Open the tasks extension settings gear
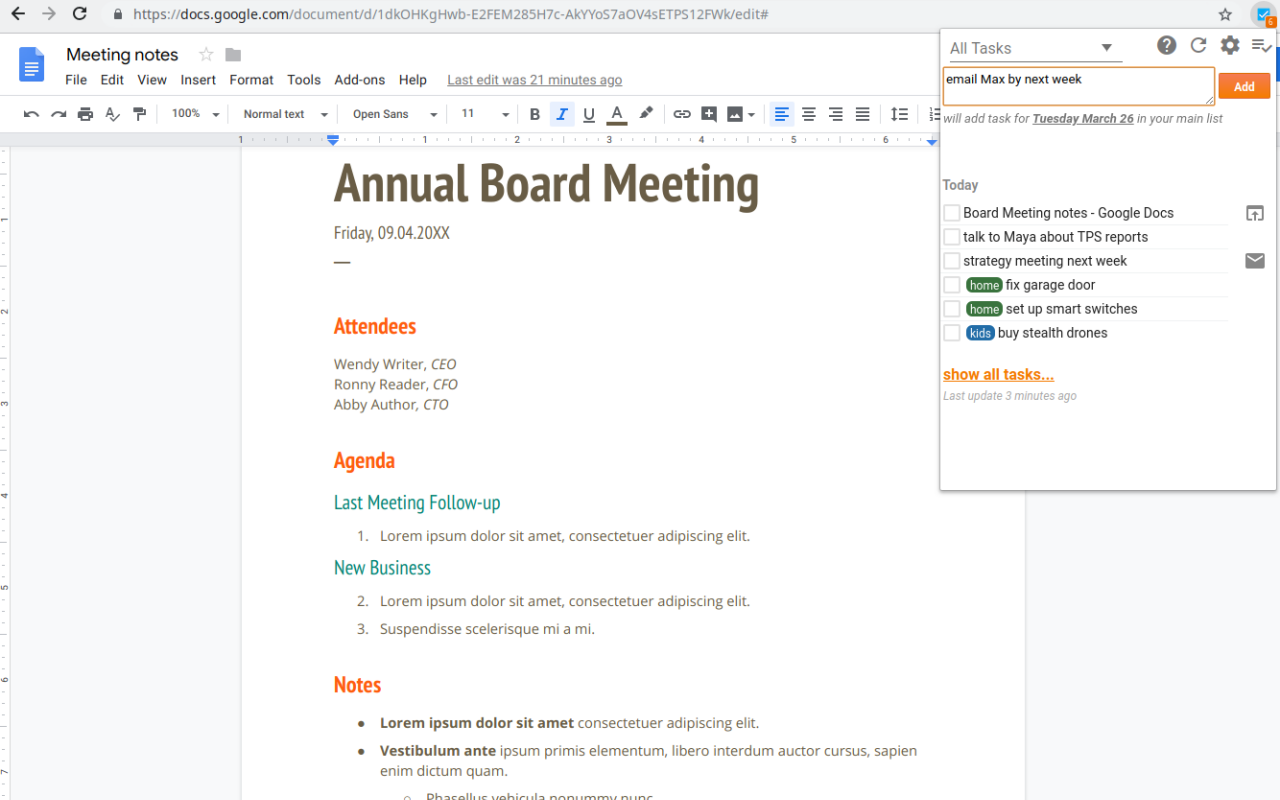The image size is (1280, 800). pos(1229,45)
